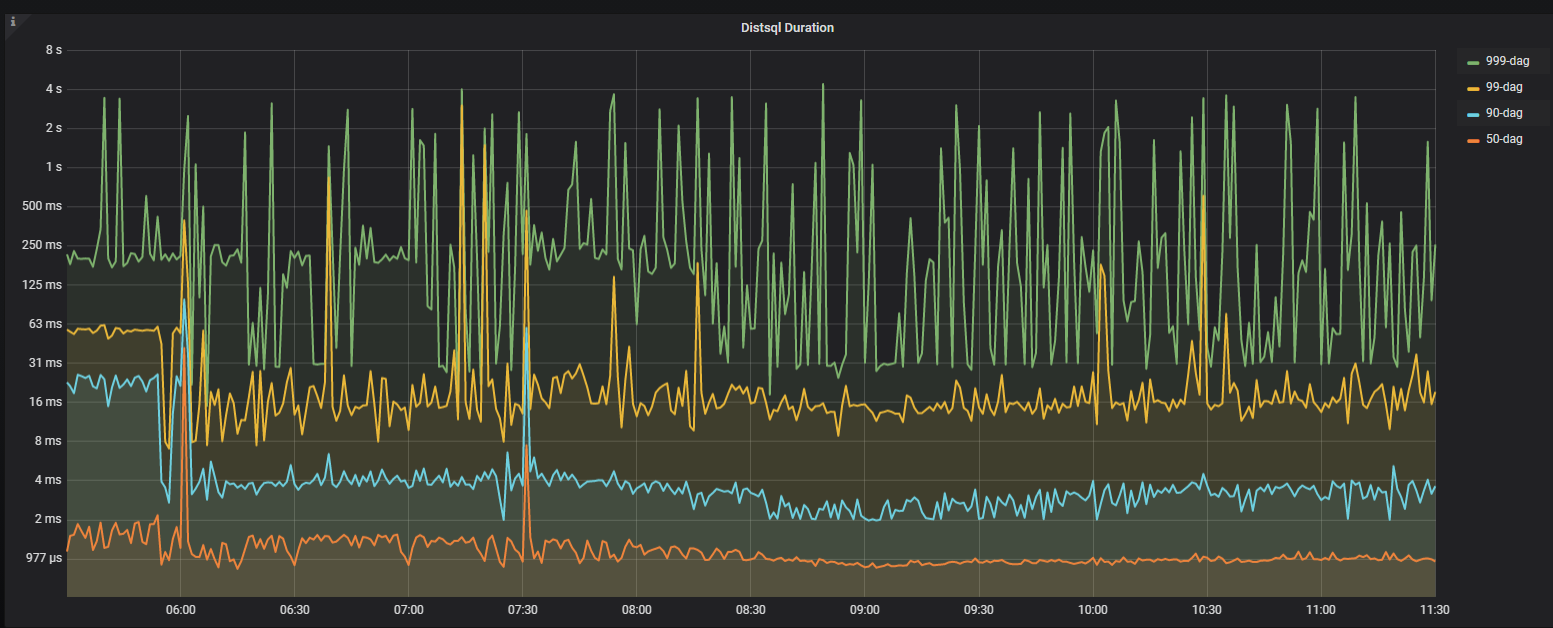The width and height of the screenshot is (1553, 628).
Task: Click the 10:00 time axis label
Action: (1092, 609)
